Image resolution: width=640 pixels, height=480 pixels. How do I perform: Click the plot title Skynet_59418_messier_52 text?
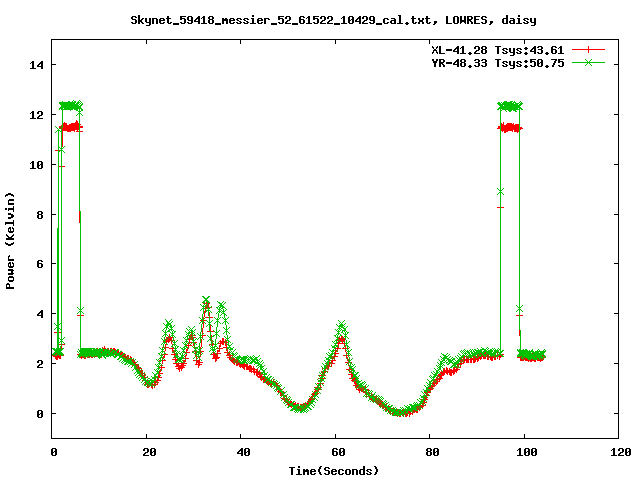pos(333,20)
